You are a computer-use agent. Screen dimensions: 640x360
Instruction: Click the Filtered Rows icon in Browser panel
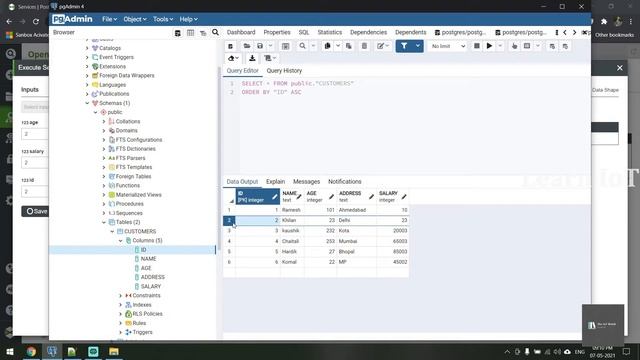point(203,33)
